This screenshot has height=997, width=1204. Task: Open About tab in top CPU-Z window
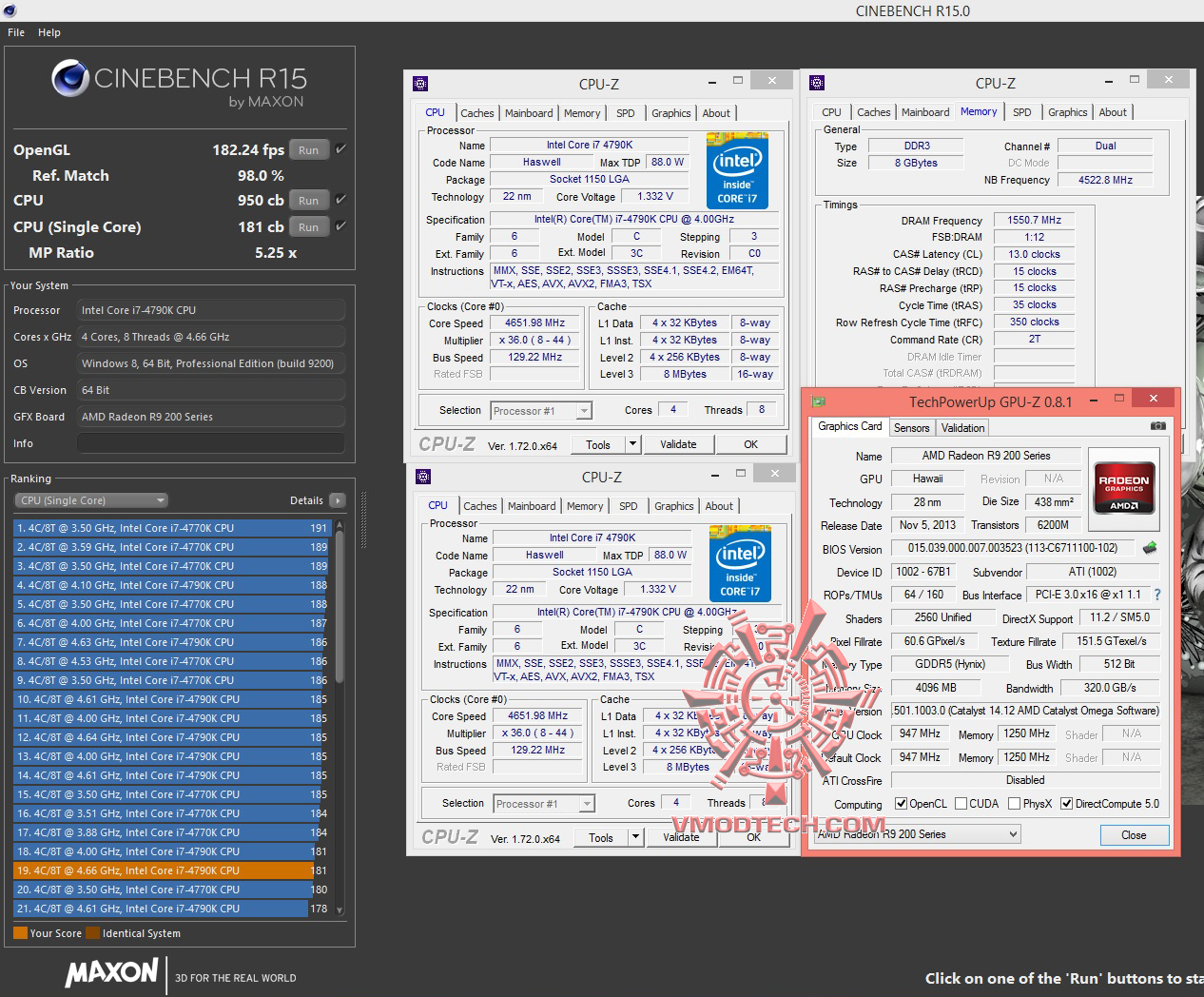[716, 113]
